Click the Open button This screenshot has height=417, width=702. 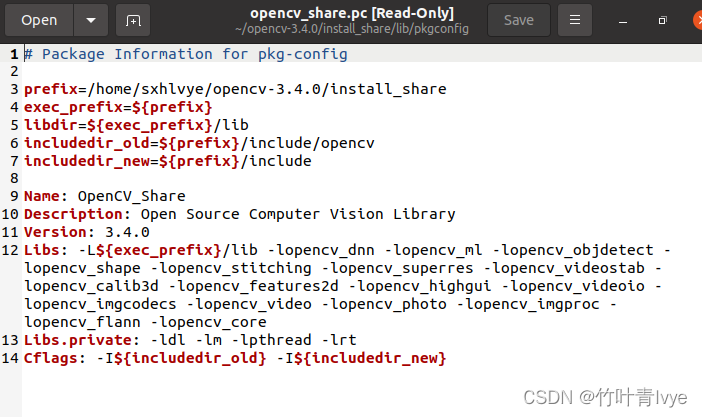[x=39, y=20]
